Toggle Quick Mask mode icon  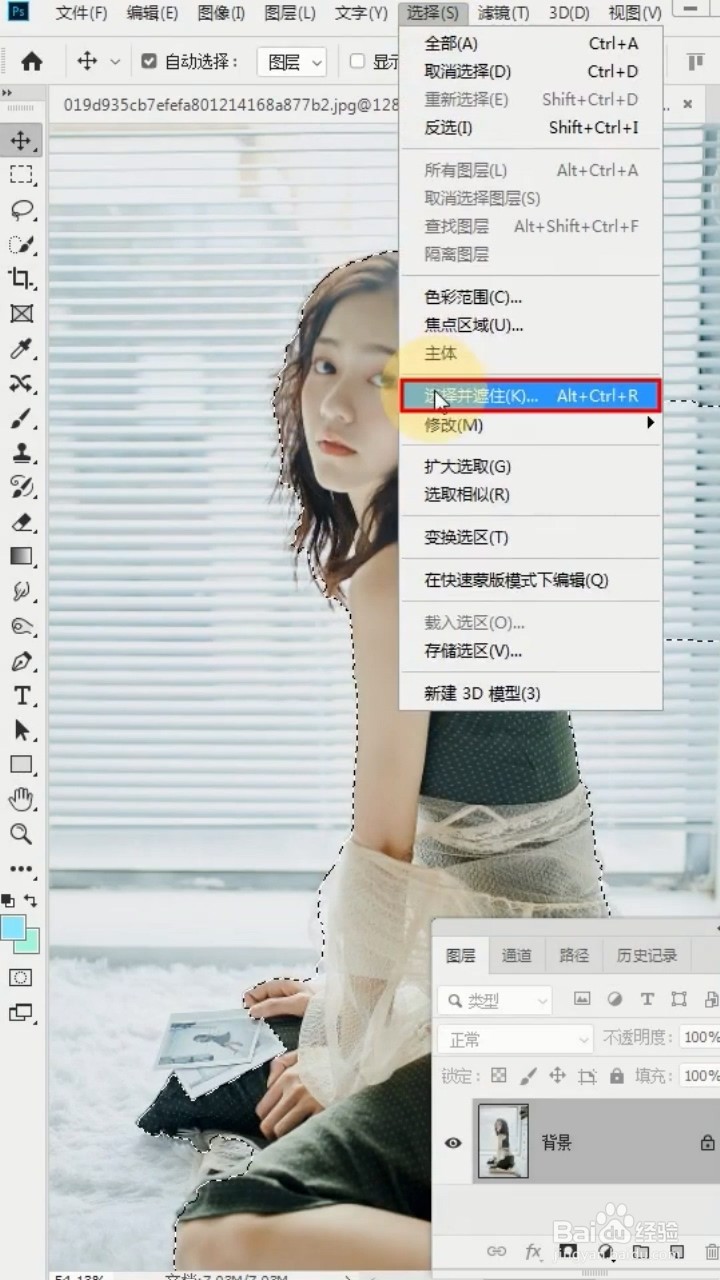tap(21, 977)
